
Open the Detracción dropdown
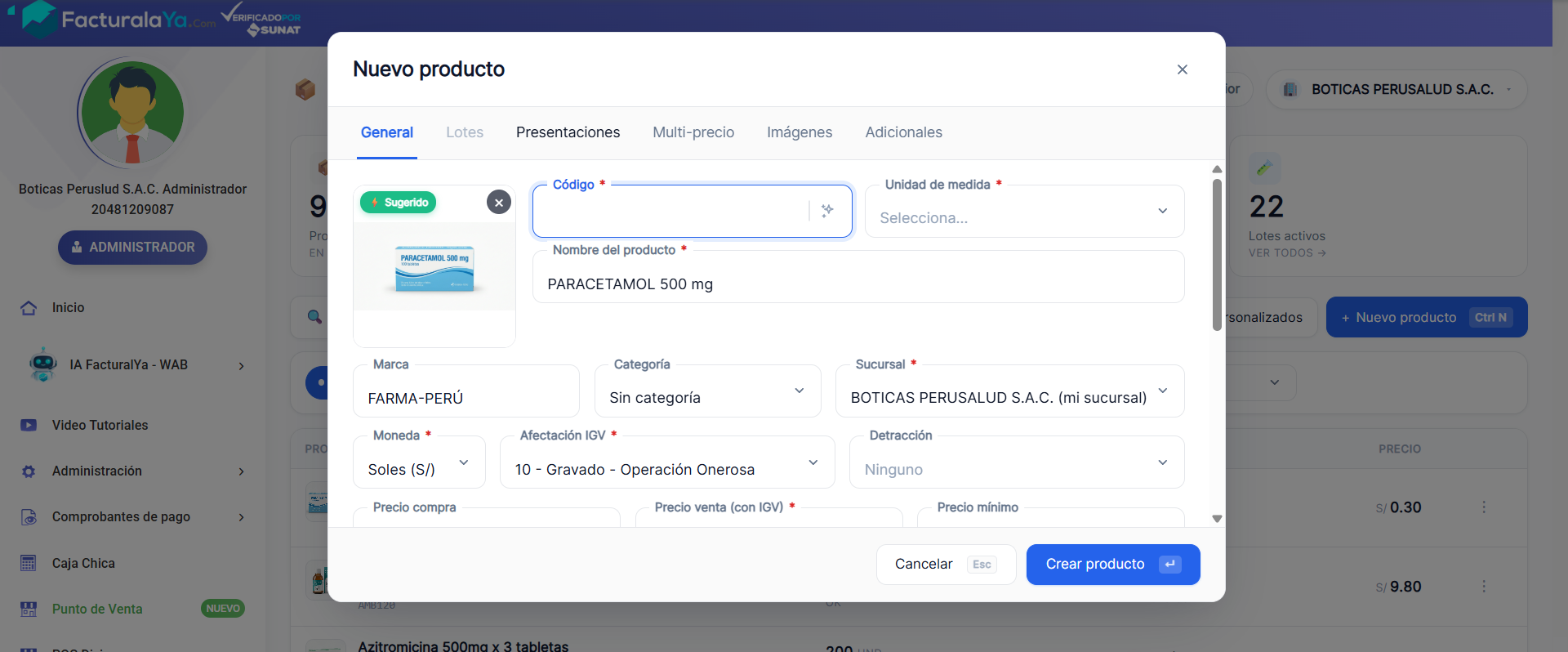tap(1017, 462)
